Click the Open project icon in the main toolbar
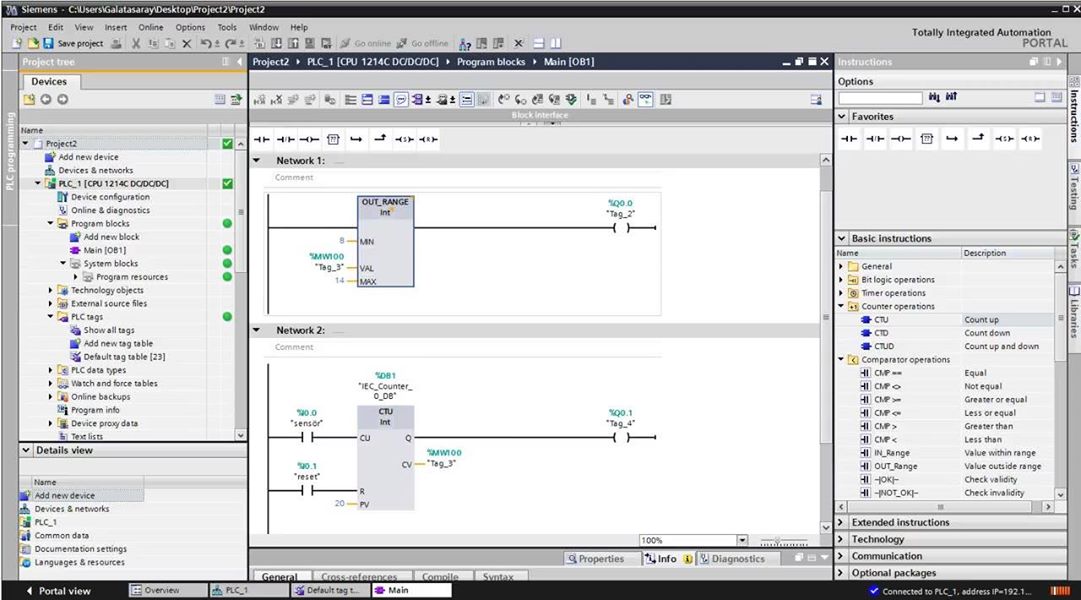 tap(32, 43)
